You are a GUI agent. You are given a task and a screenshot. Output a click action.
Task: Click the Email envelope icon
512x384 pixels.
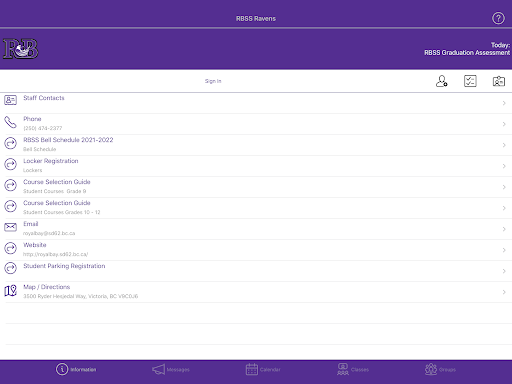pos(10,227)
